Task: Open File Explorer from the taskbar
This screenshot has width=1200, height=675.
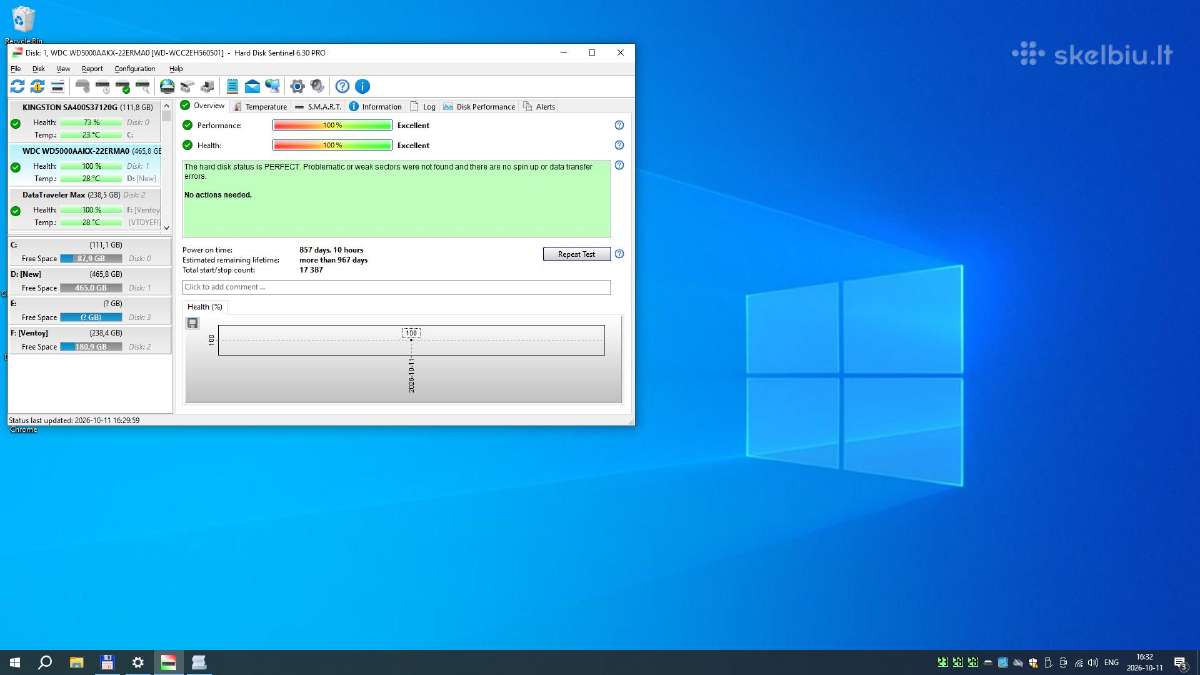Action: pyautogui.click(x=76, y=662)
